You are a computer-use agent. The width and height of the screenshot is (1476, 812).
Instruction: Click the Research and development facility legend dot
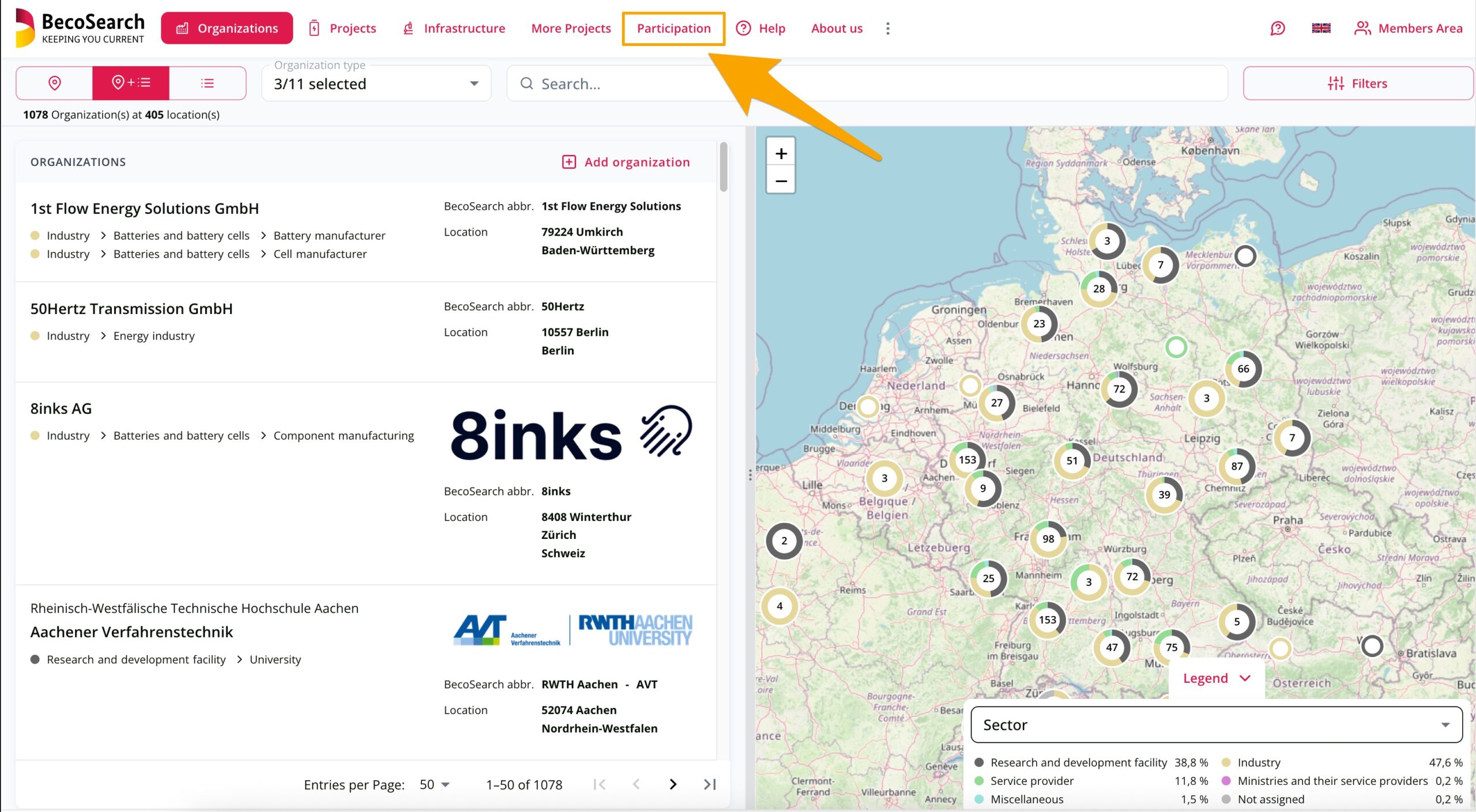979,762
